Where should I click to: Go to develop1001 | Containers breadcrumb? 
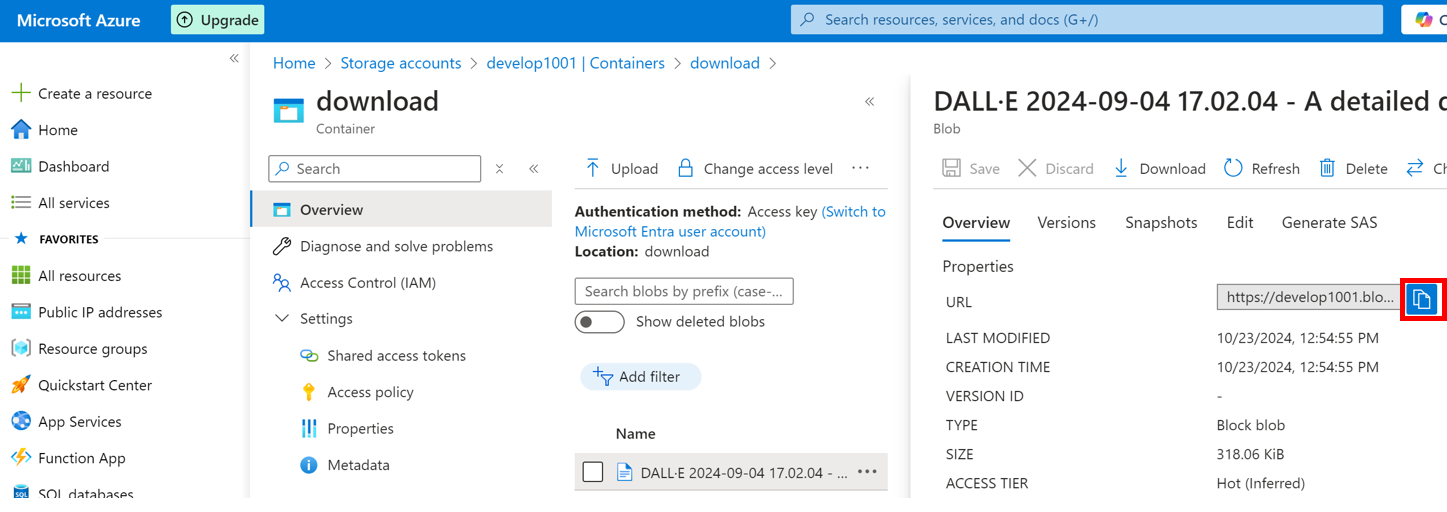(x=575, y=63)
